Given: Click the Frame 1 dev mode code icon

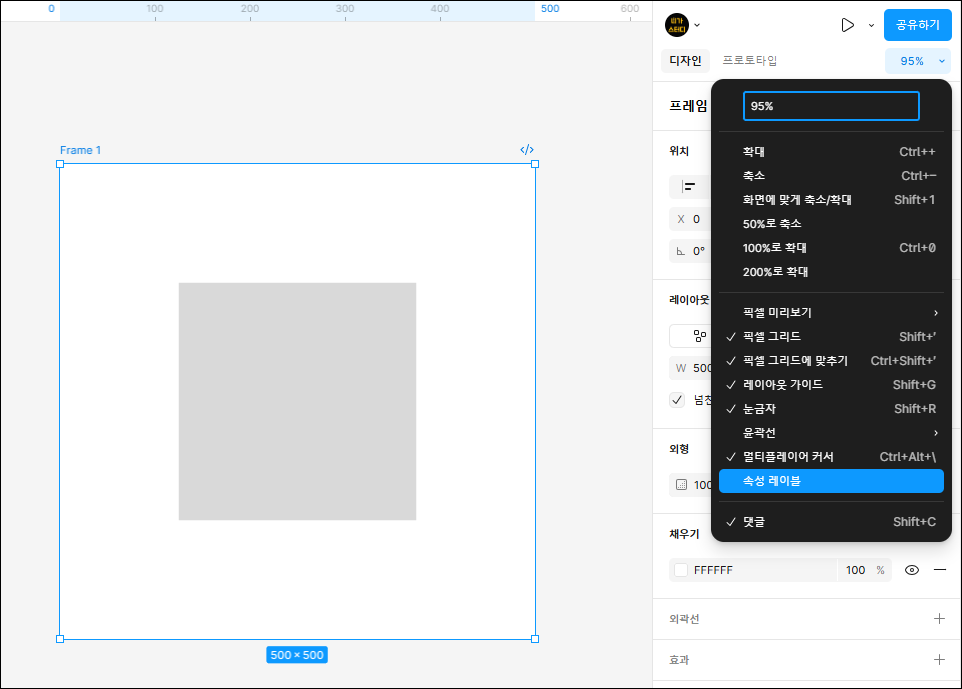Looking at the screenshot, I should tap(527, 150).
